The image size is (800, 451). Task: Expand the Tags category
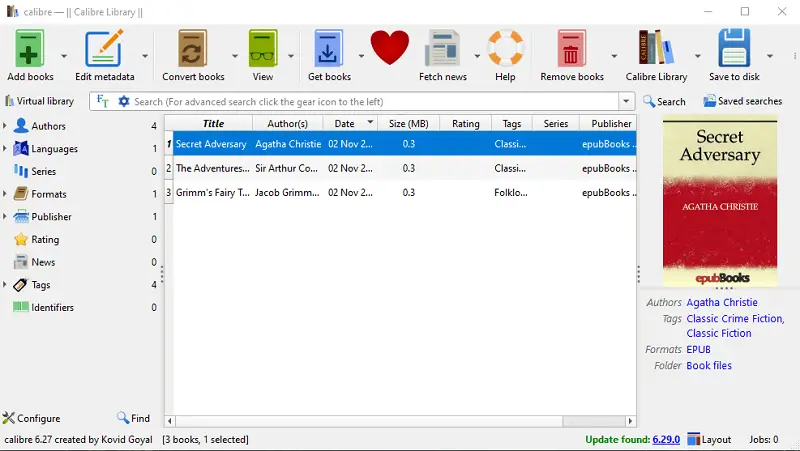point(5,285)
